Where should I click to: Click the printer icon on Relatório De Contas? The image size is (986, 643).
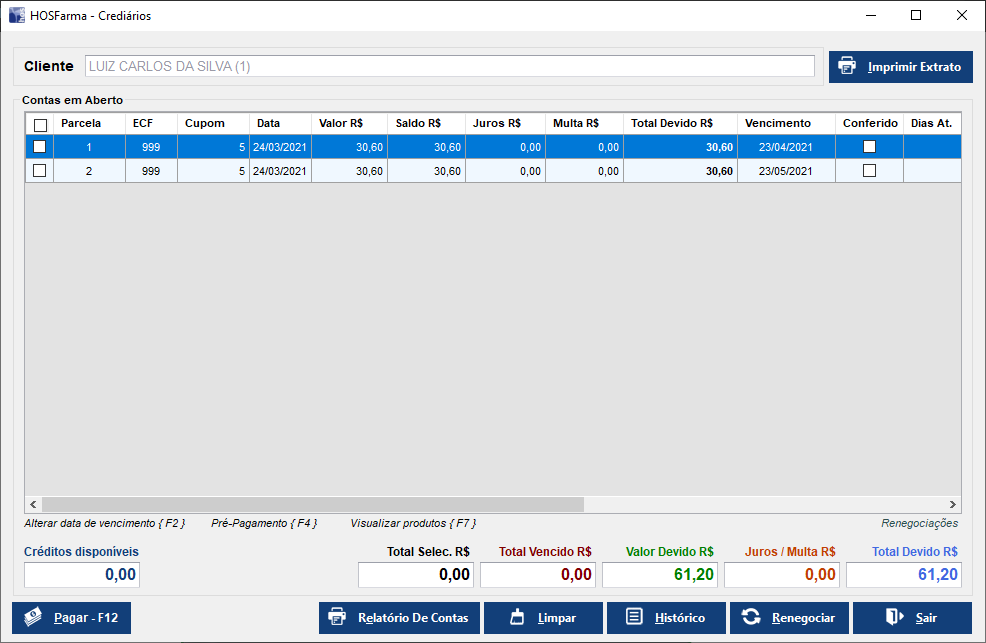point(338,617)
